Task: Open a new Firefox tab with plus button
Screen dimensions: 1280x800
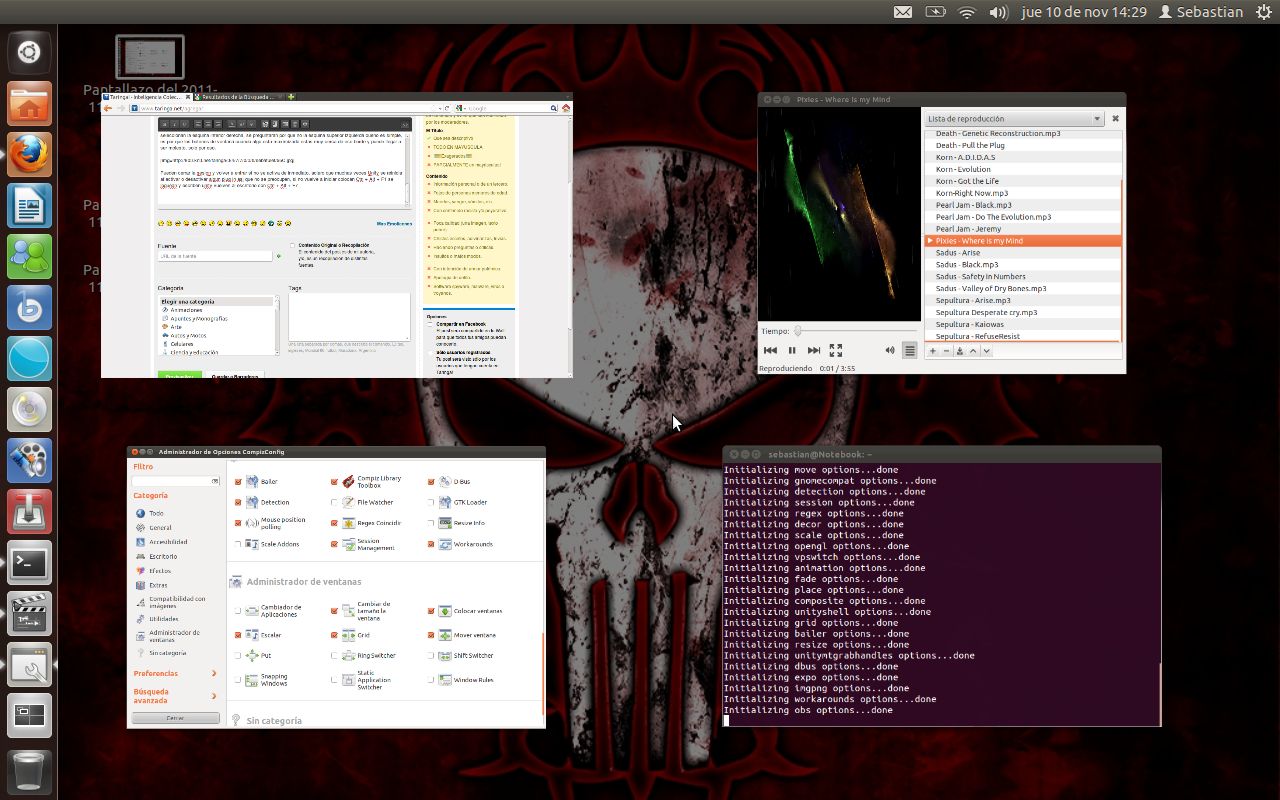Action: pos(291,97)
